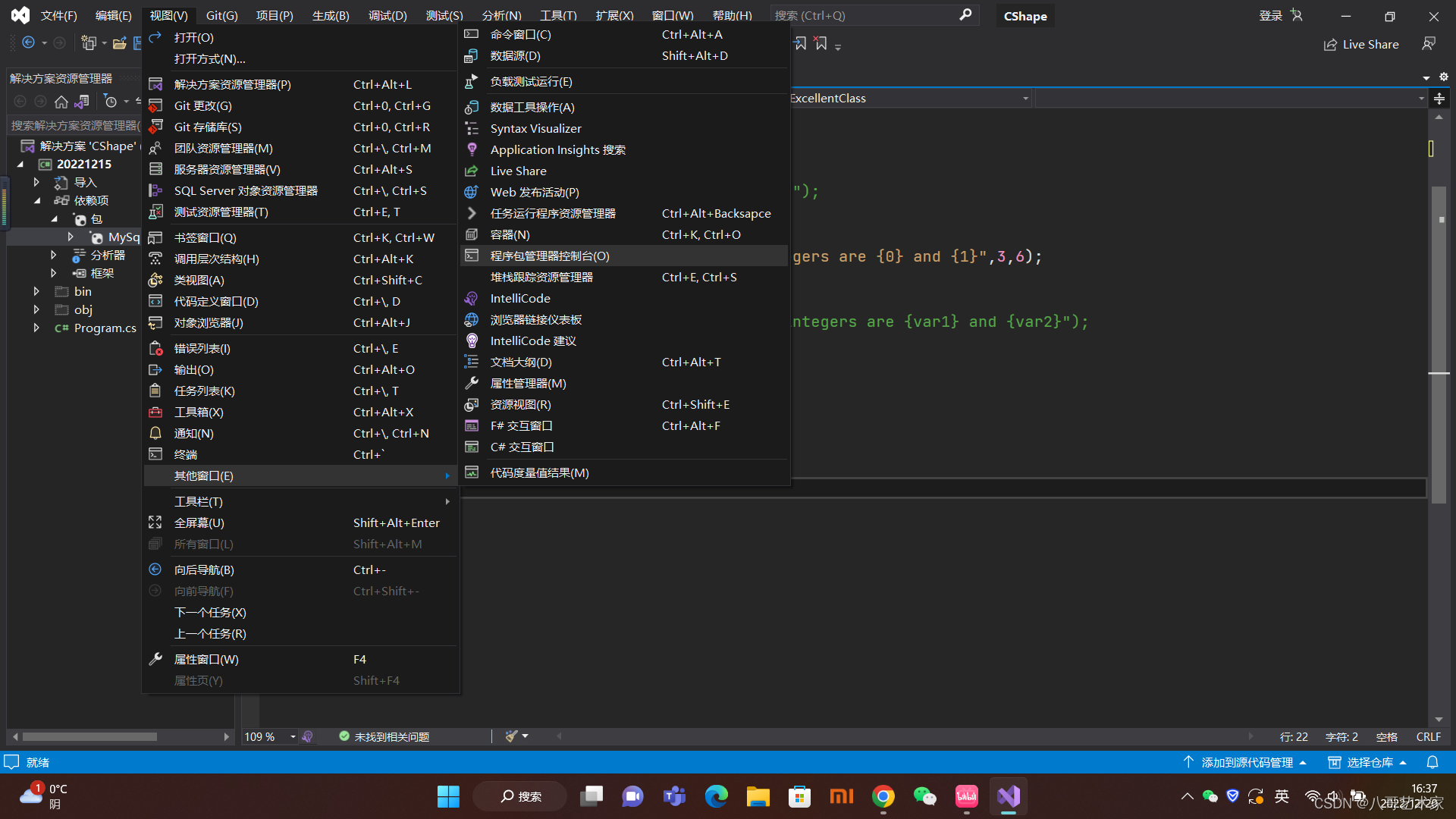The height and width of the screenshot is (819, 1456).
Task: Click the 工具箱 toolbox icon
Action: click(155, 413)
